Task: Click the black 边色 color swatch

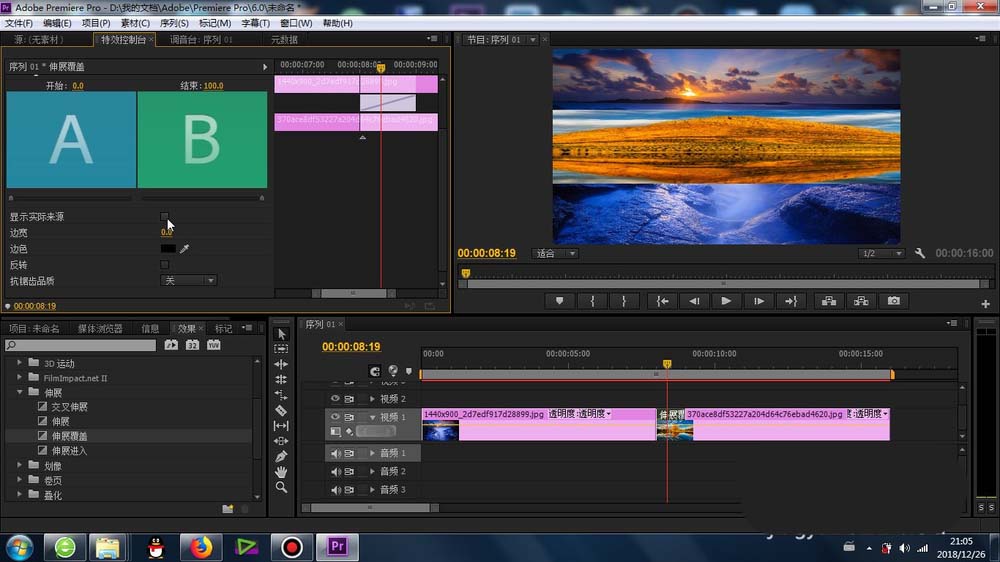Action: [168, 249]
